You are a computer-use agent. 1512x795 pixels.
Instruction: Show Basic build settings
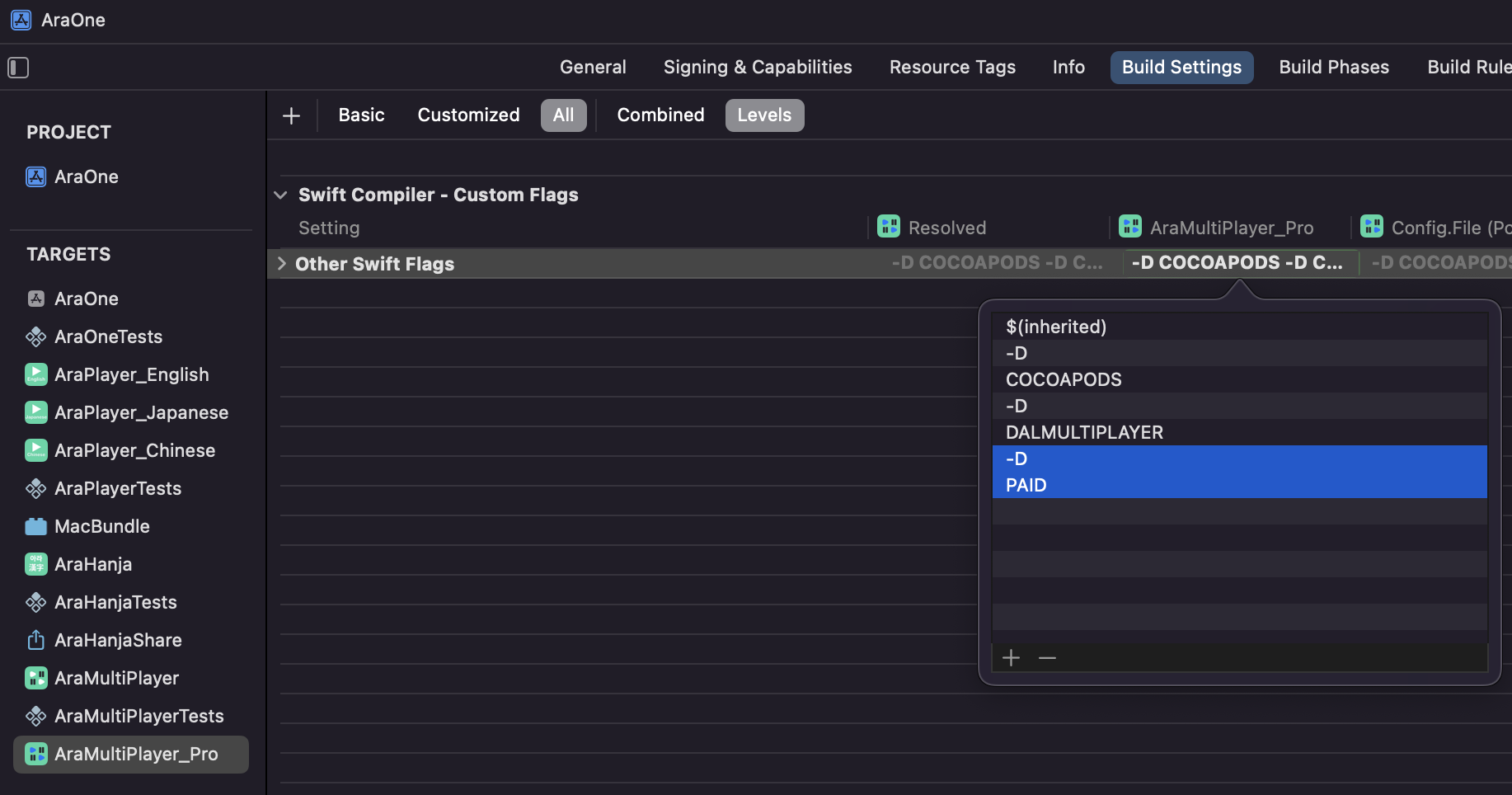(x=361, y=115)
